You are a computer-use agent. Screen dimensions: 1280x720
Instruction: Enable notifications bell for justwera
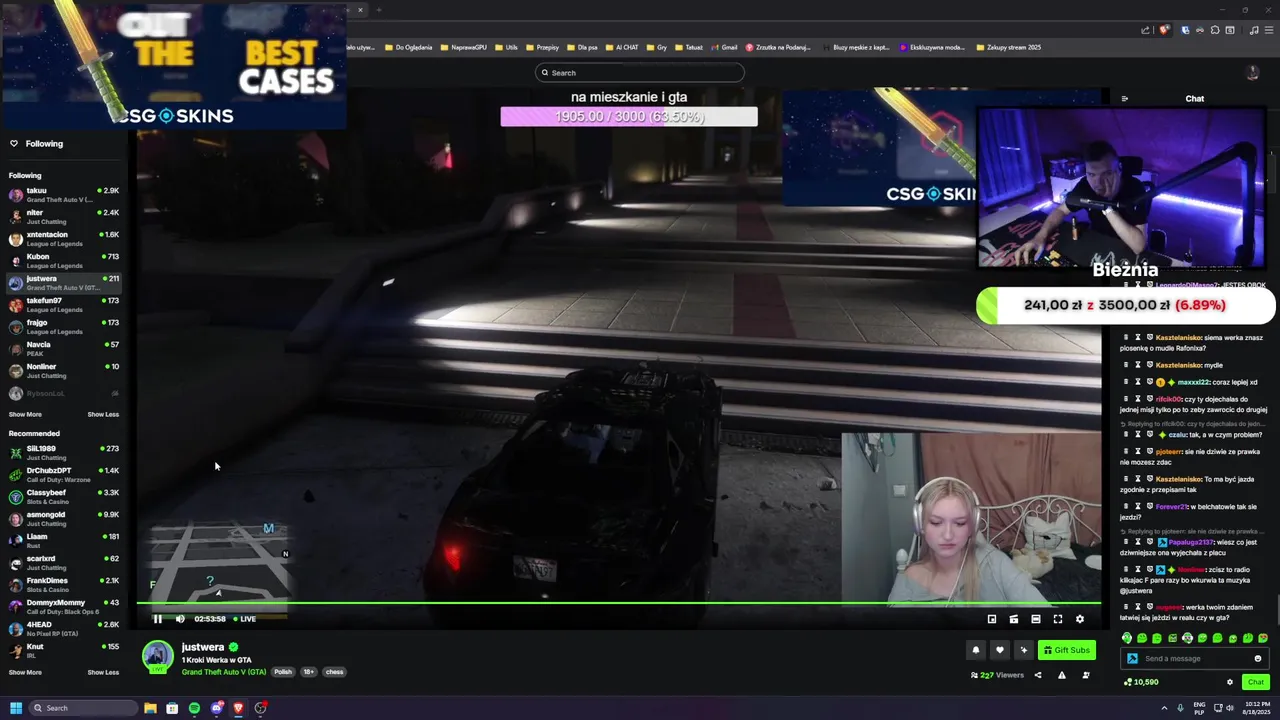(x=976, y=650)
